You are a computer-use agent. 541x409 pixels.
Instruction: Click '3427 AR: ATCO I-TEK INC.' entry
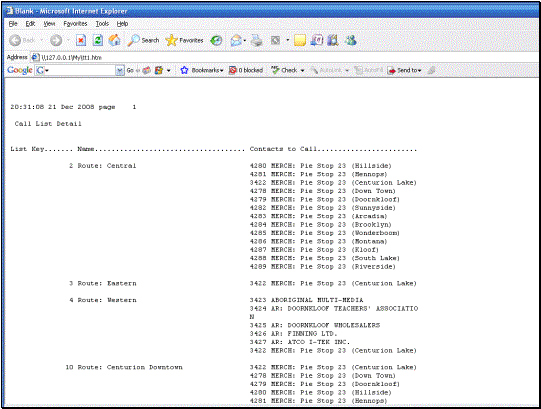coord(300,342)
